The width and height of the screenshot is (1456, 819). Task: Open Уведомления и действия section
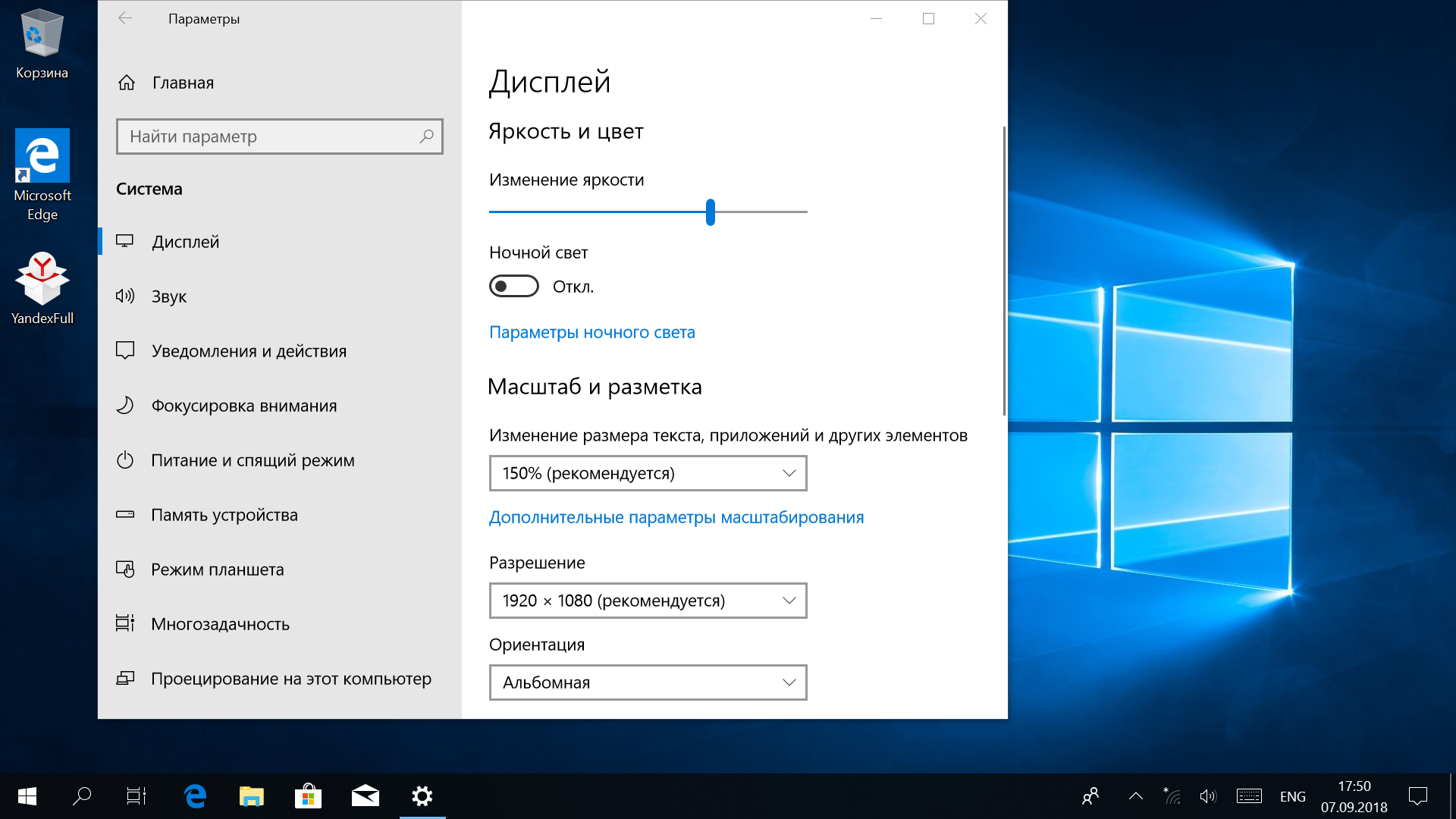click(280, 350)
